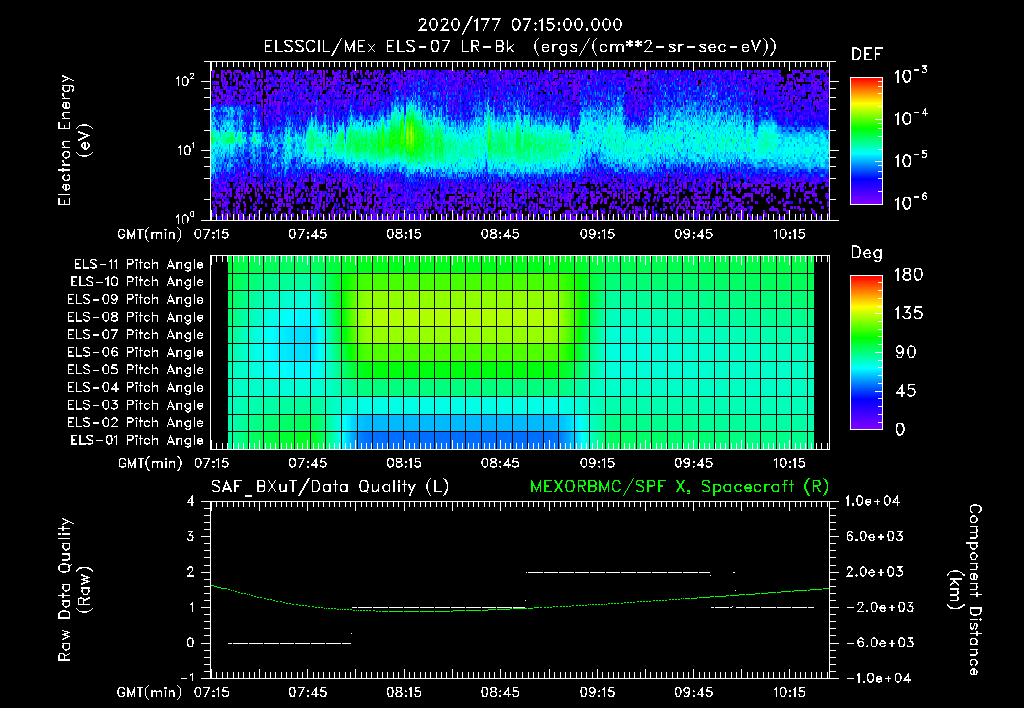Click "GMT(min)" under the data quality panel
The width and height of the screenshot is (1024, 708).
[150, 692]
